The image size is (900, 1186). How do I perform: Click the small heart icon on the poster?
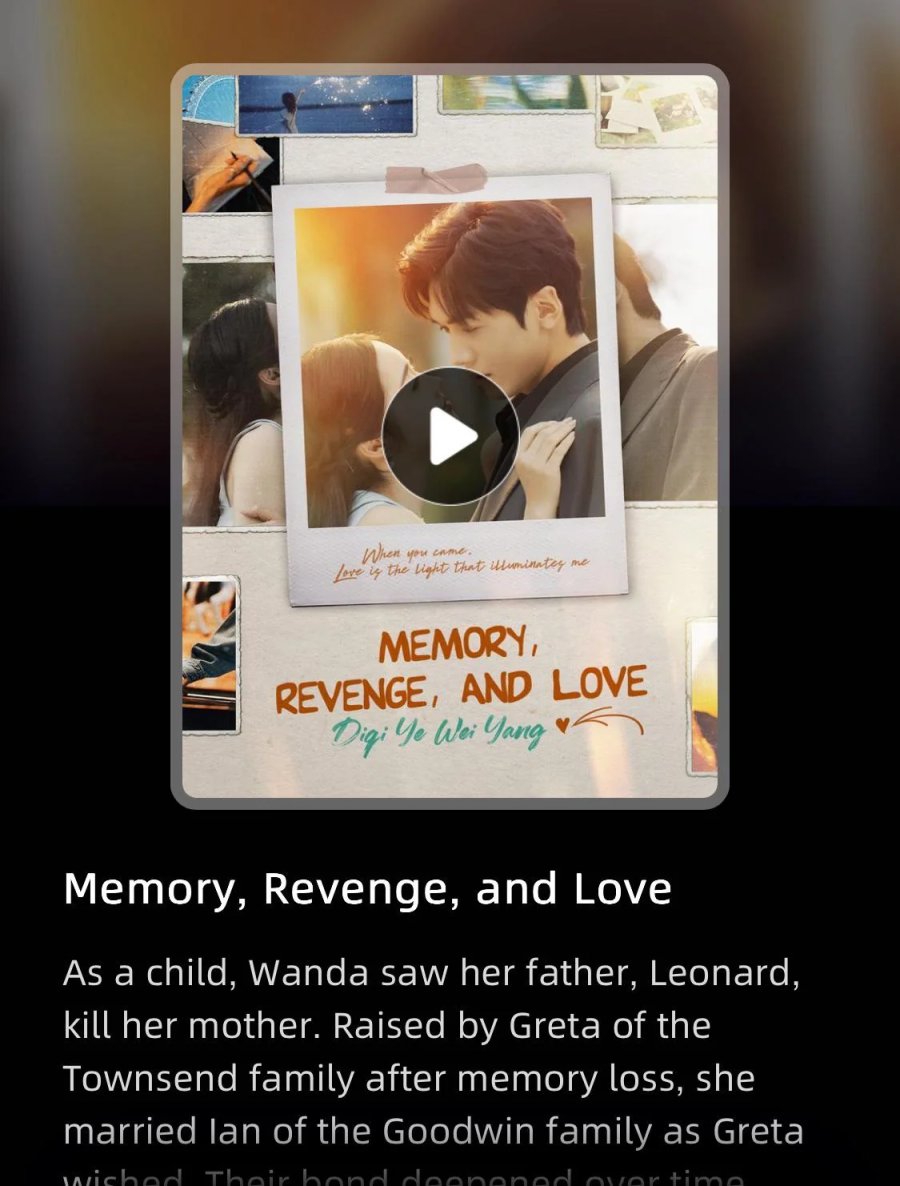click(x=561, y=725)
